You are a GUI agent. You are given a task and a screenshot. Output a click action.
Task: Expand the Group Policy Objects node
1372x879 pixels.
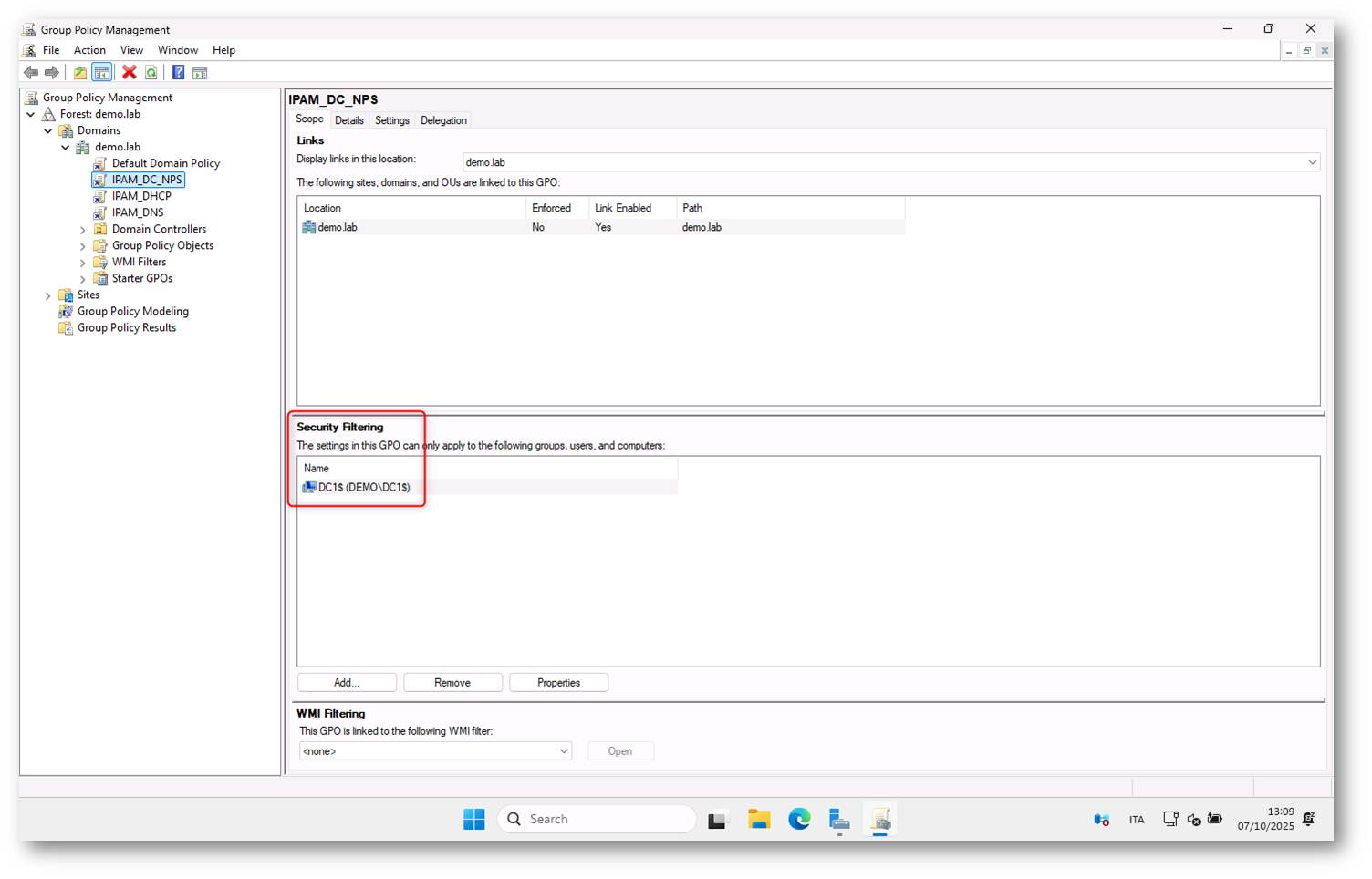tap(83, 246)
